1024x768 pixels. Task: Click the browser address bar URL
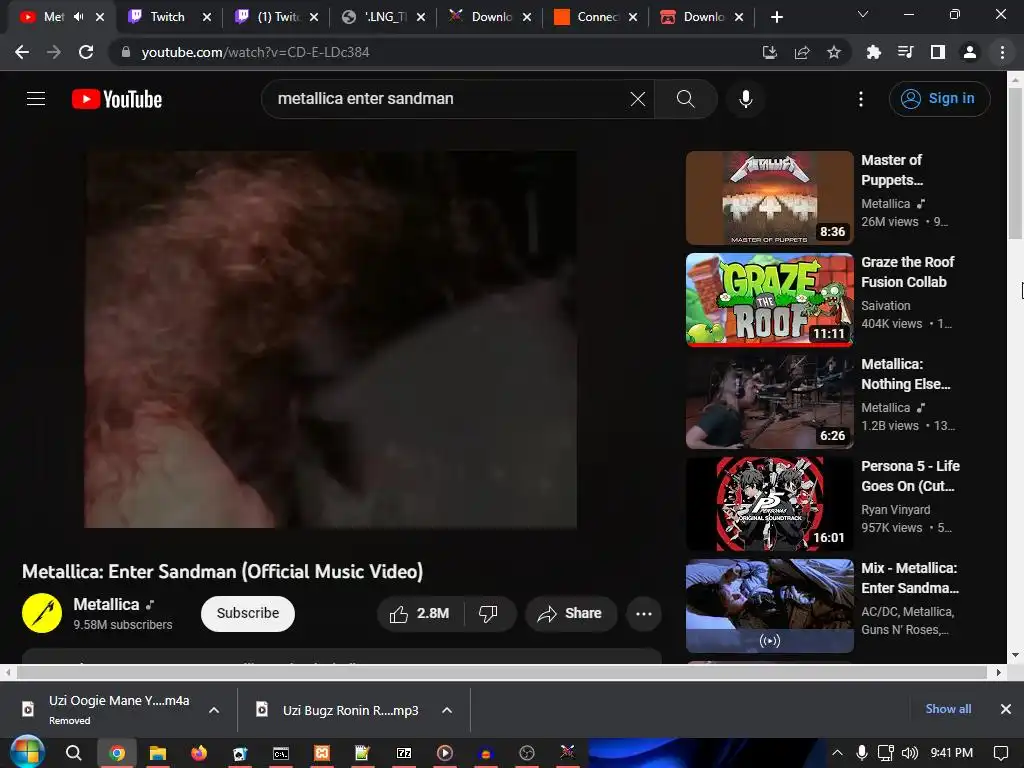(x=255, y=52)
